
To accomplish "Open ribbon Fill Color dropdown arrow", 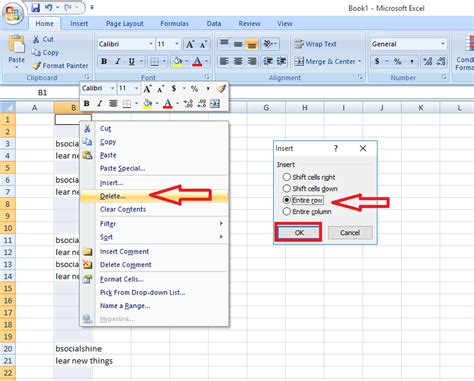I will [x=186, y=61].
